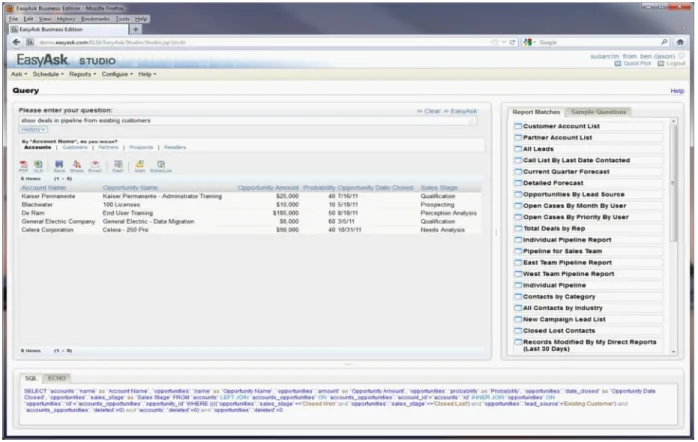Open Firefox File menu
698x442 pixels.
coord(13,19)
